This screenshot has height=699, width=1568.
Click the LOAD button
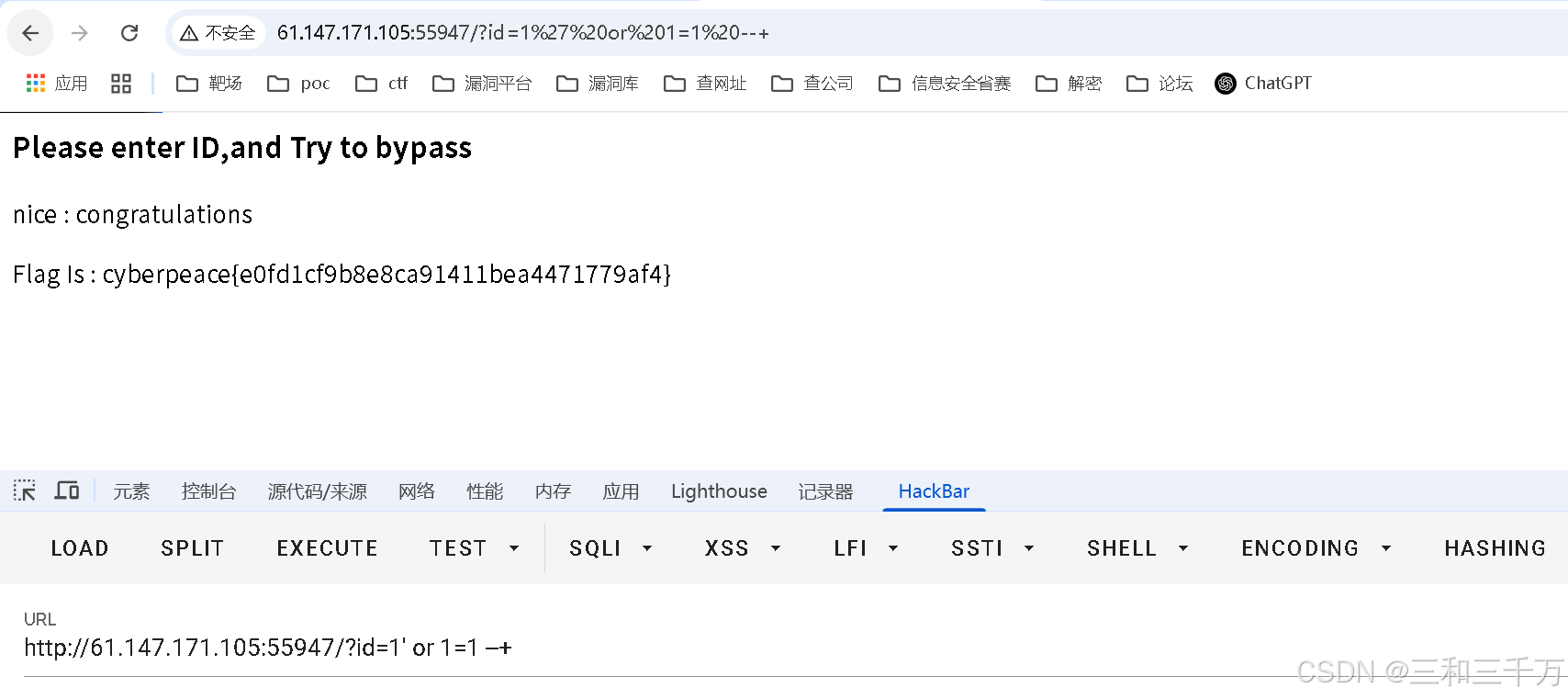[80, 548]
